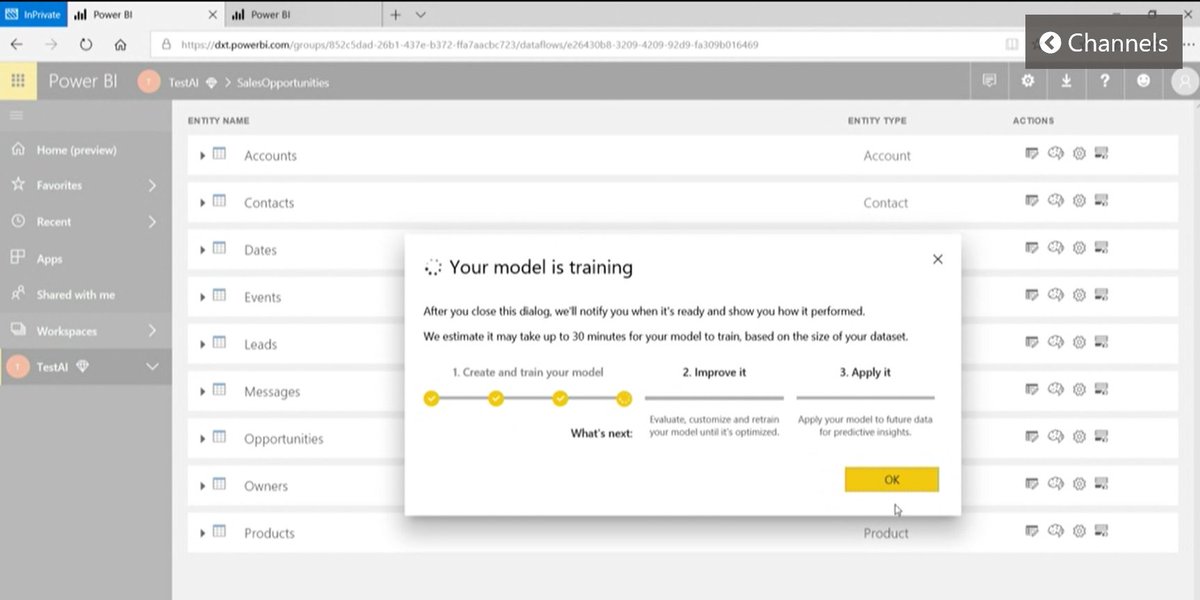This screenshot has width=1200, height=600.
Task: Expand the Accounts entity row
Action: click(203, 155)
